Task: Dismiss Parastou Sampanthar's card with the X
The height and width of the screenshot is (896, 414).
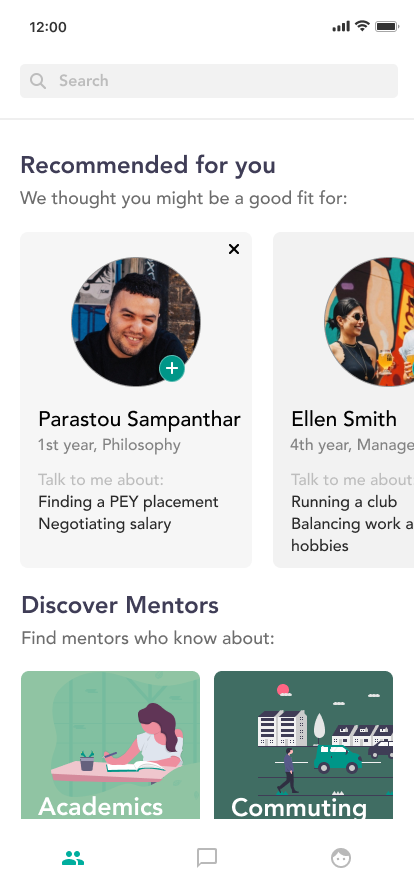Action: coord(234,249)
